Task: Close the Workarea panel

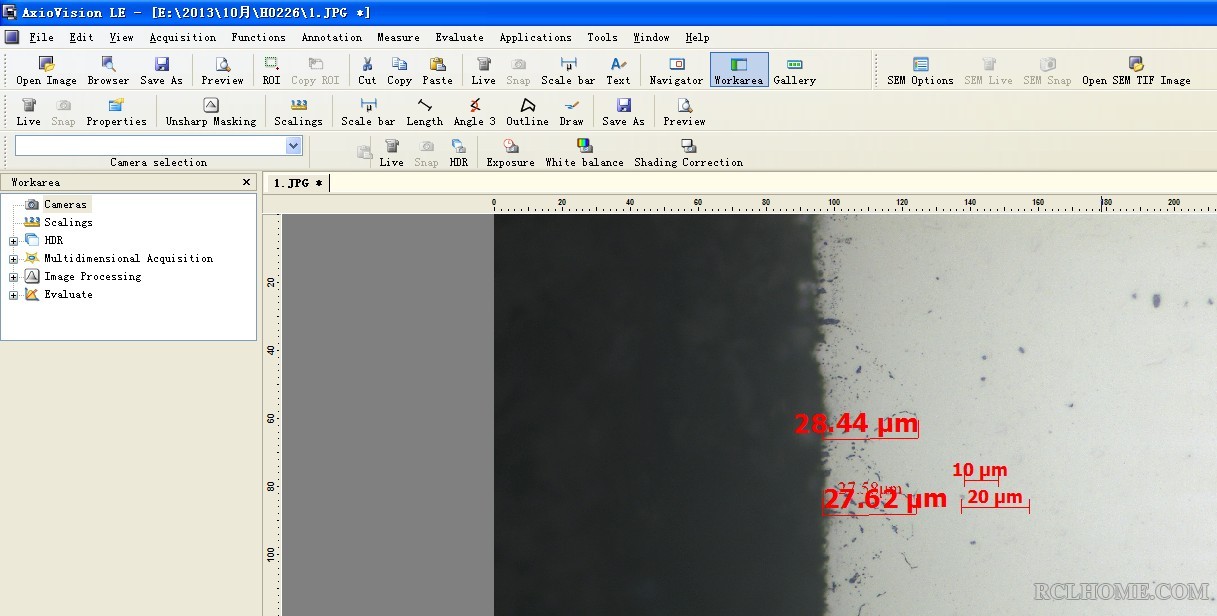Action: click(247, 182)
